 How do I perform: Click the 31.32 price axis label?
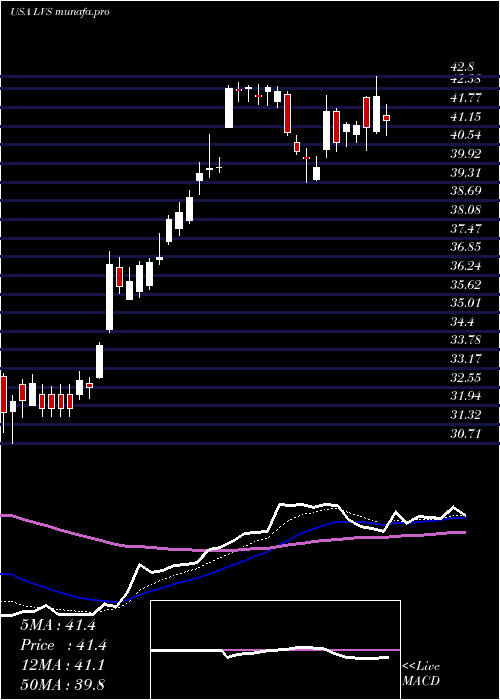466,415
